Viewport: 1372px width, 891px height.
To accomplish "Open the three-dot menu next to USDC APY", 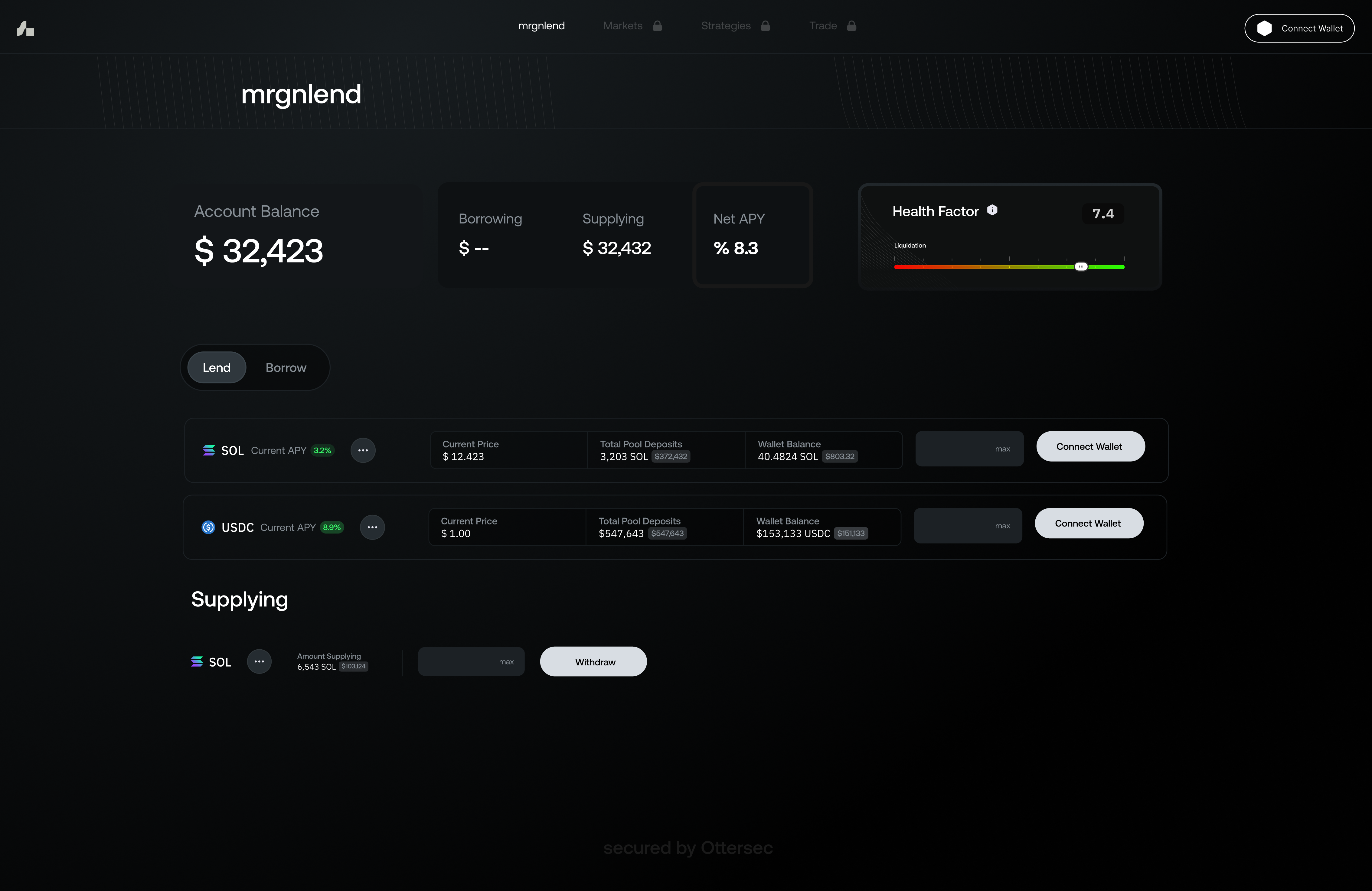I will pyautogui.click(x=372, y=527).
